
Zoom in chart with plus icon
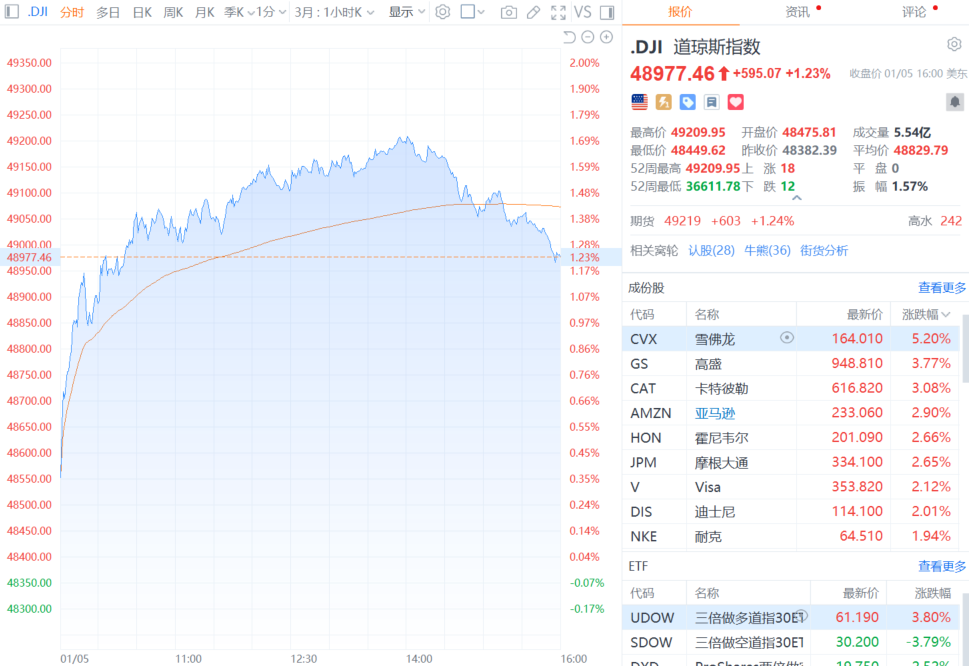point(607,37)
